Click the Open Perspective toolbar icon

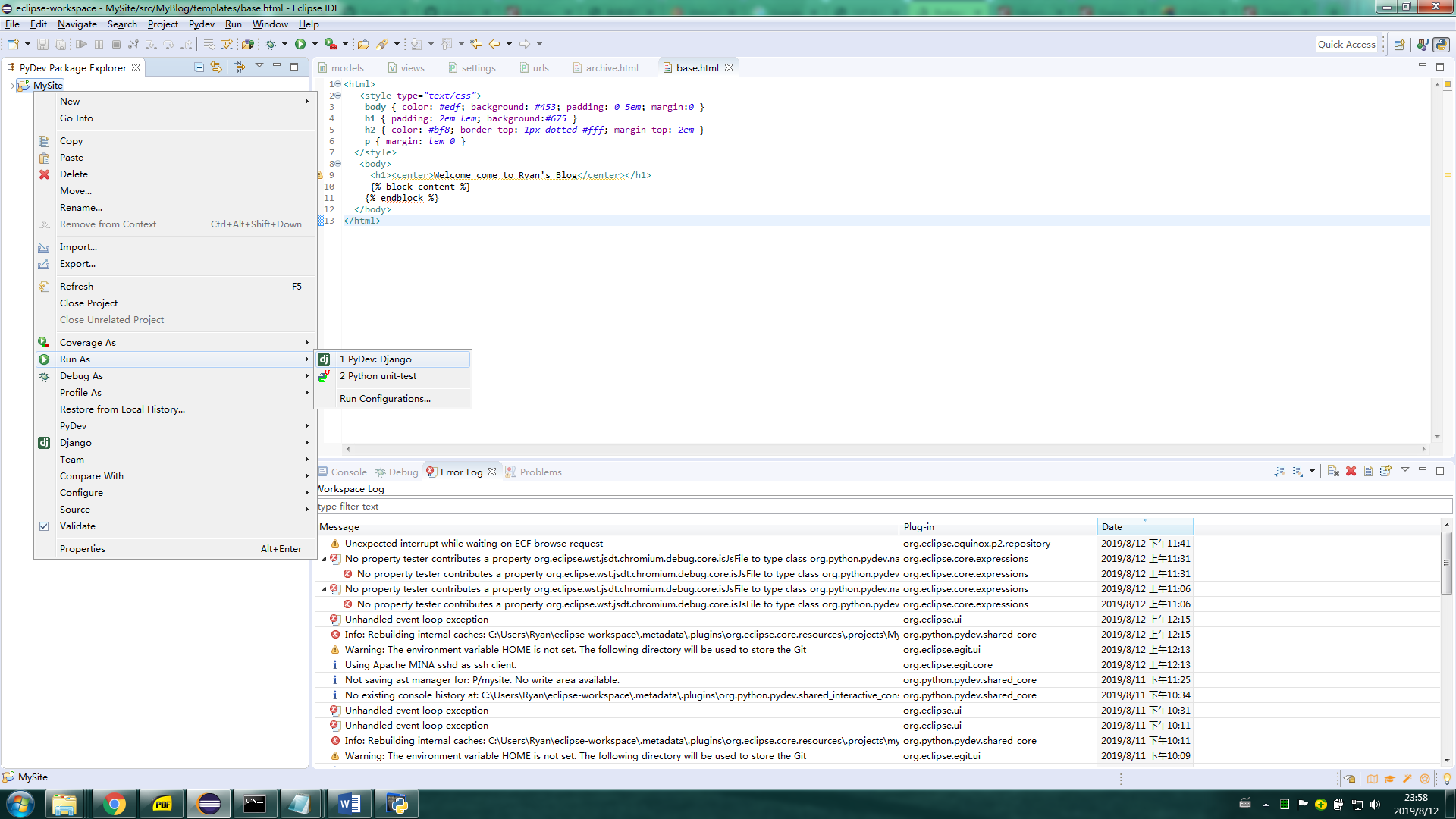[x=1400, y=45]
